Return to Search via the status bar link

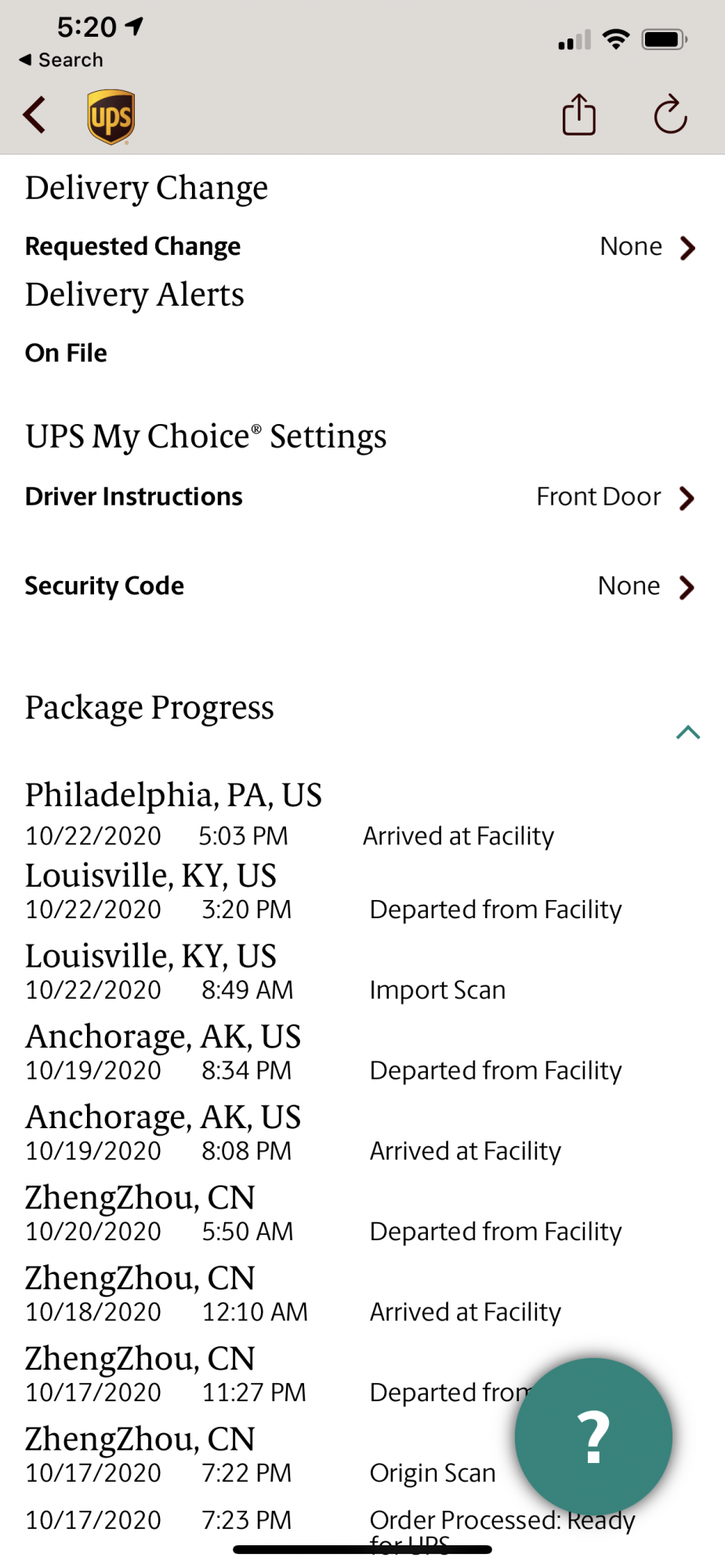pos(61,60)
